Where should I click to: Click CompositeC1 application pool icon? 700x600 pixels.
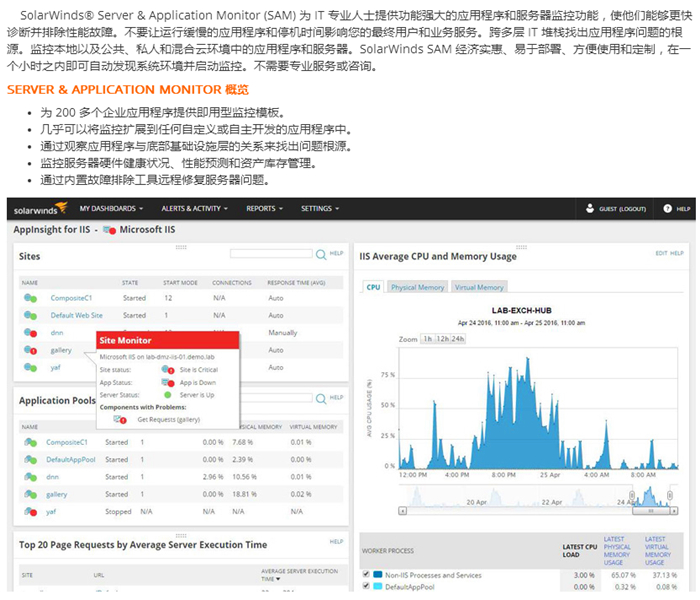coord(30,442)
